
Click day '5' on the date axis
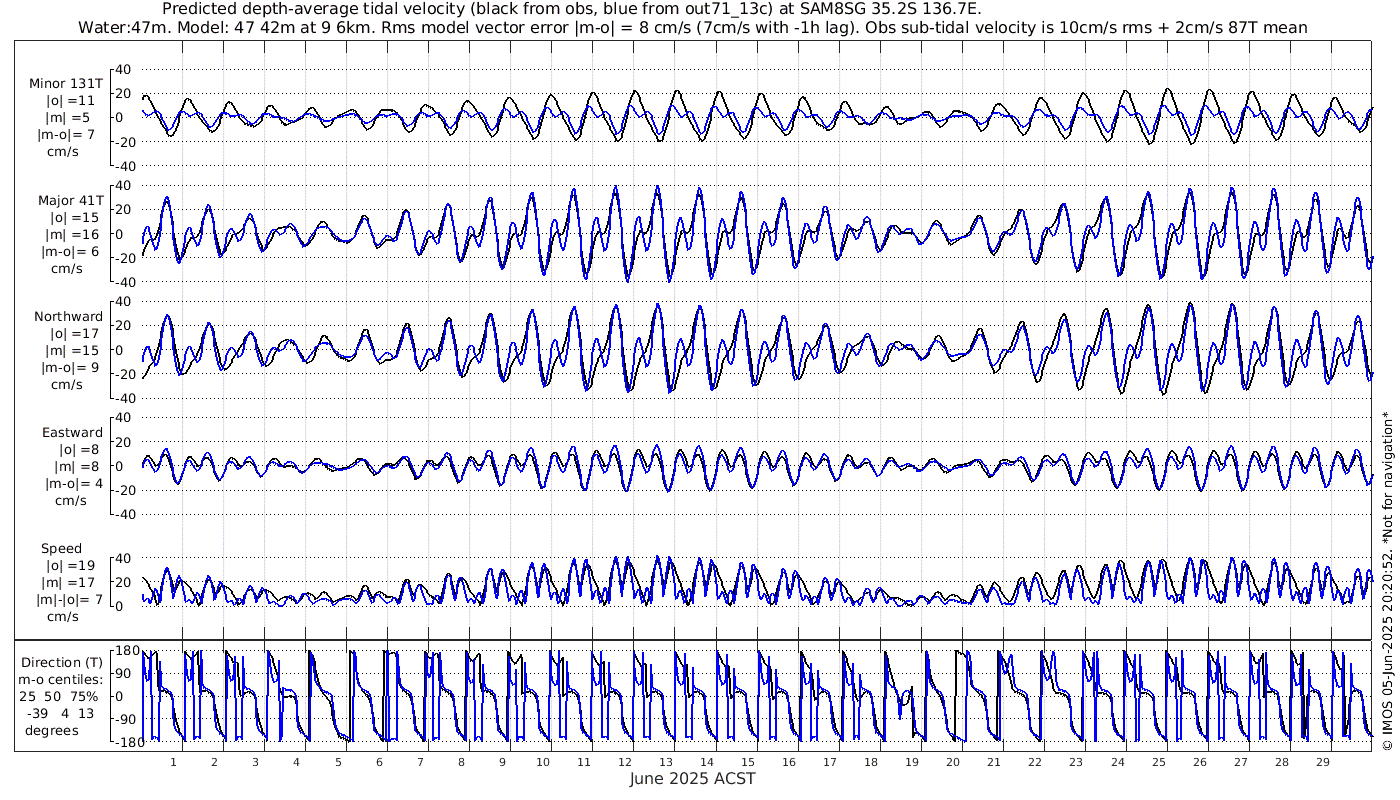point(338,762)
